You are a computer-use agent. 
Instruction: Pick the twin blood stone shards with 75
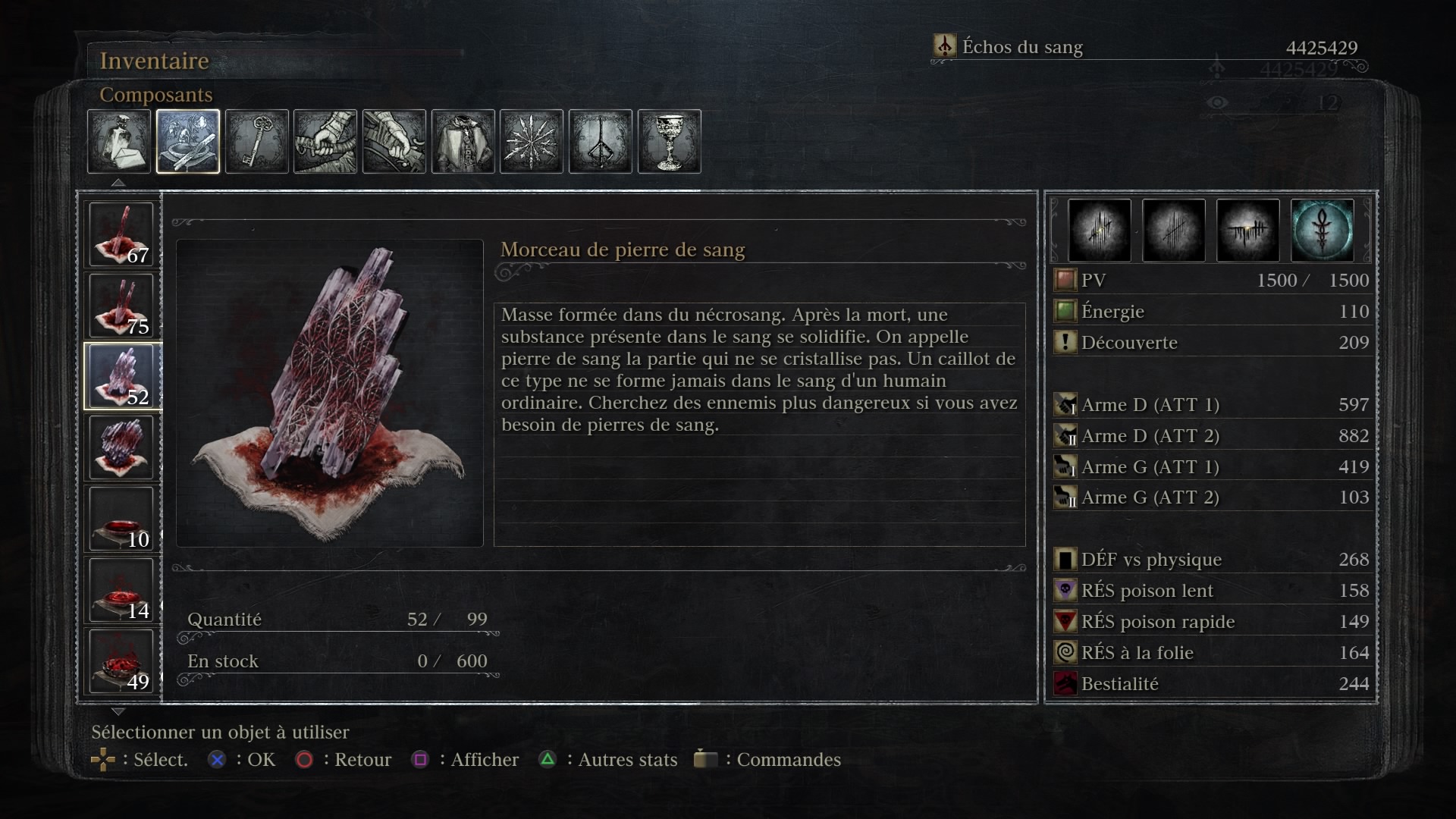pyautogui.click(x=121, y=305)
